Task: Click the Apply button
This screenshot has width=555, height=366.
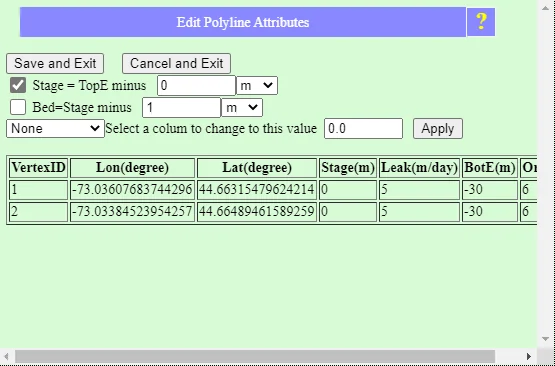Action: tap(438, 128)
